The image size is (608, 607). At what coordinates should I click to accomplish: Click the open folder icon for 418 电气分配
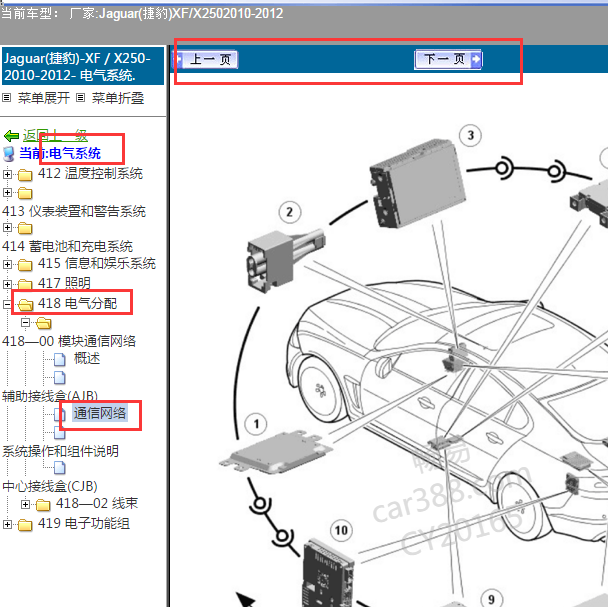click(x=26, y=305)
